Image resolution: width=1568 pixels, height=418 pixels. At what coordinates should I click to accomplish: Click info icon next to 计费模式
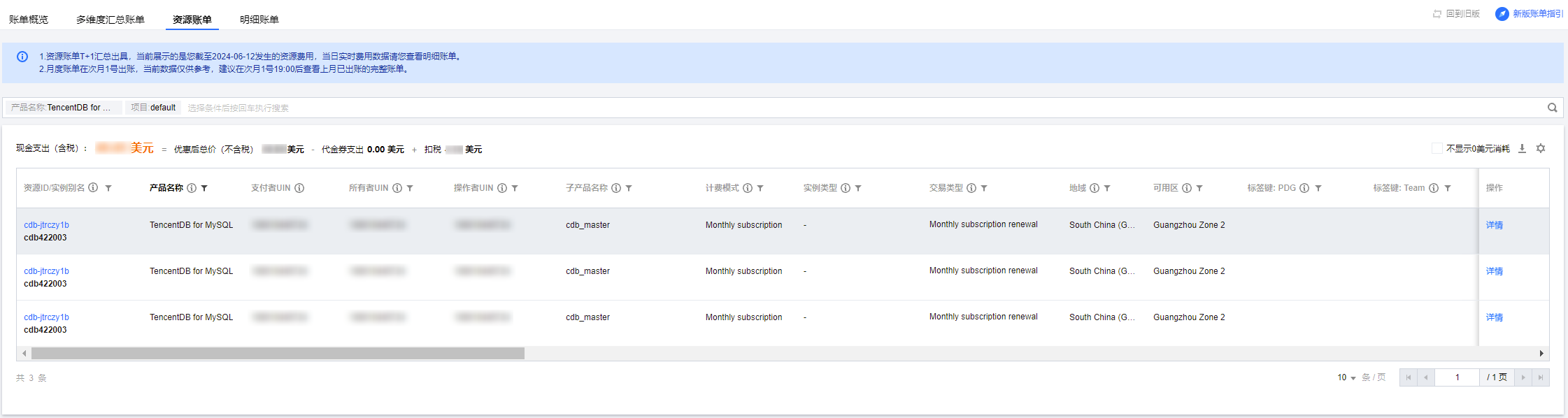(748, 188)
